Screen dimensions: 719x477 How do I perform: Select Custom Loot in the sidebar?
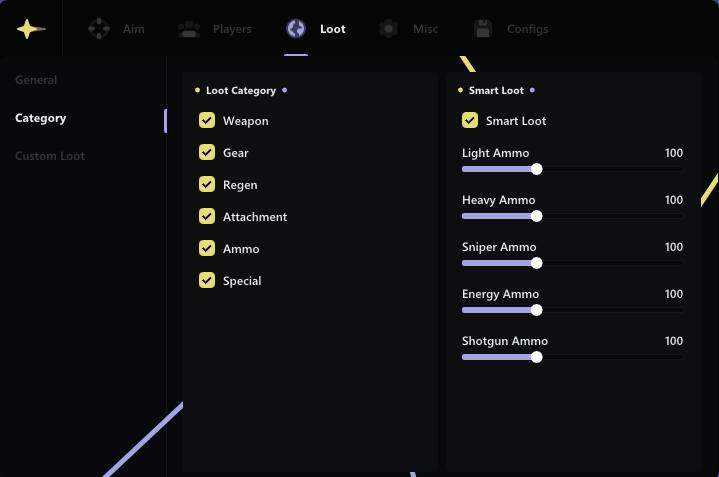point(50,156)
